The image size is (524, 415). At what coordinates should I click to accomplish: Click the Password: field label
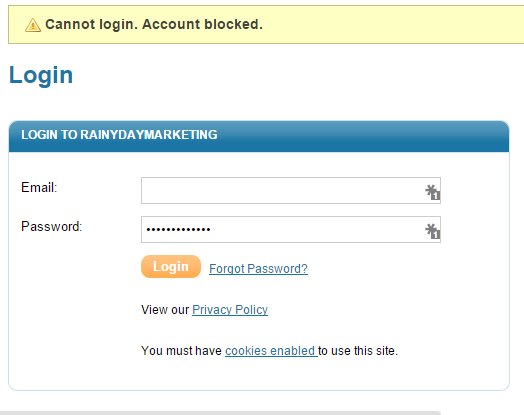(x=51, y=227)
